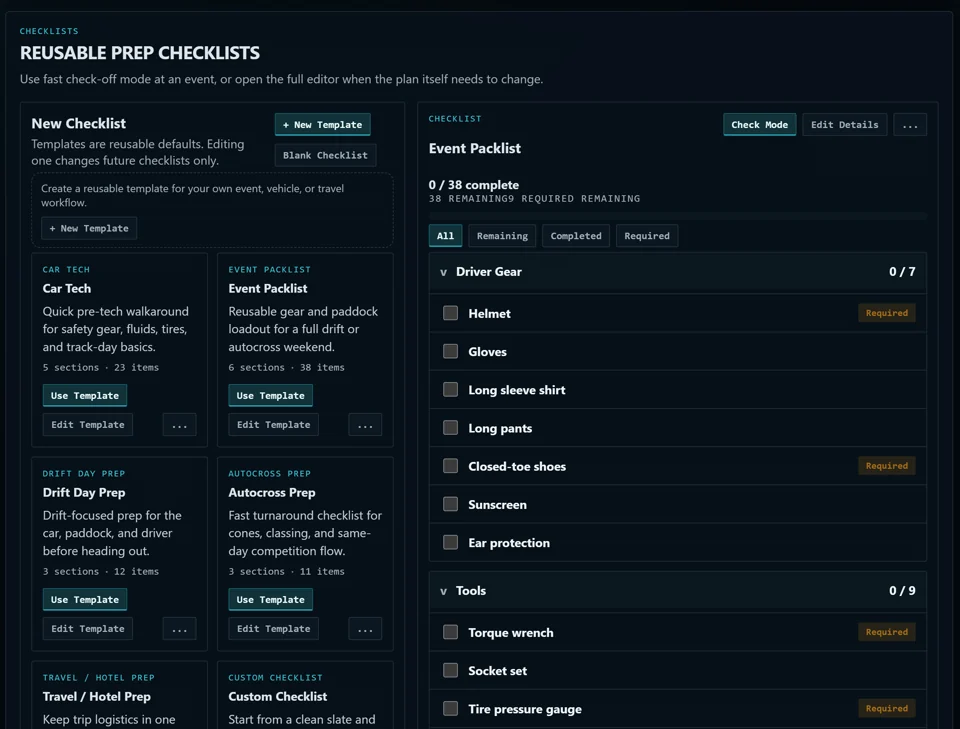Click the progress bar under 0 / 38 complete

[678, 215]
